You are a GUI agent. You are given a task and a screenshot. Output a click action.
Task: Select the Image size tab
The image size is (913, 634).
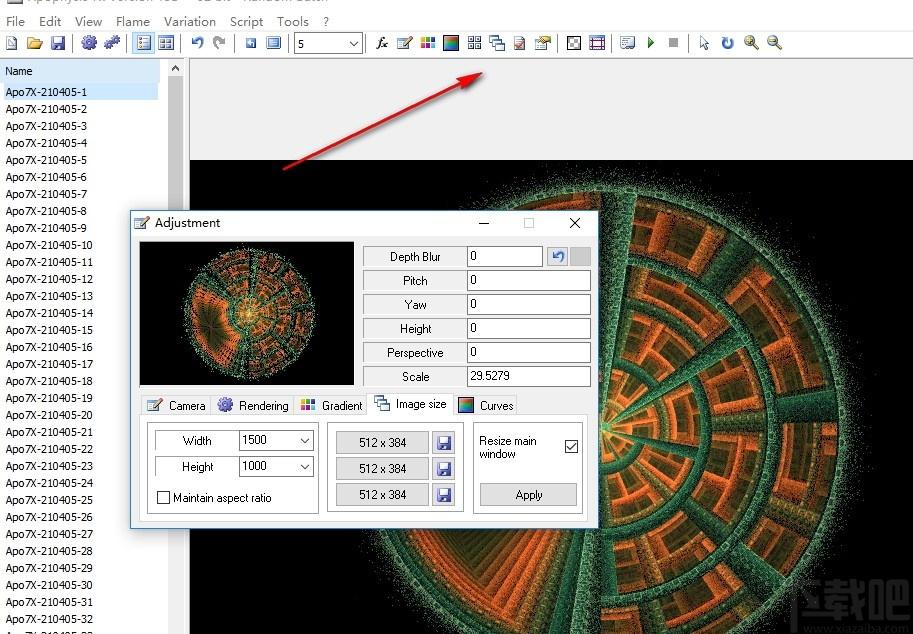tap(410, 403)
